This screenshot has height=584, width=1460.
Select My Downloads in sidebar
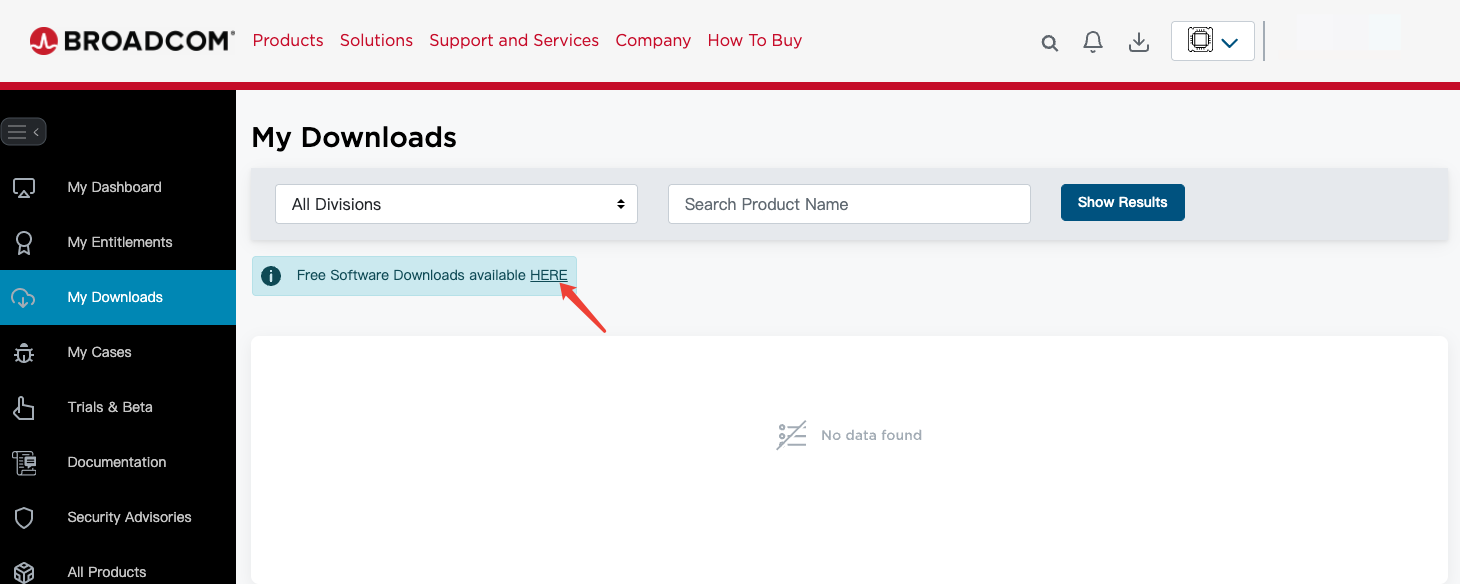tap(118, 297)
